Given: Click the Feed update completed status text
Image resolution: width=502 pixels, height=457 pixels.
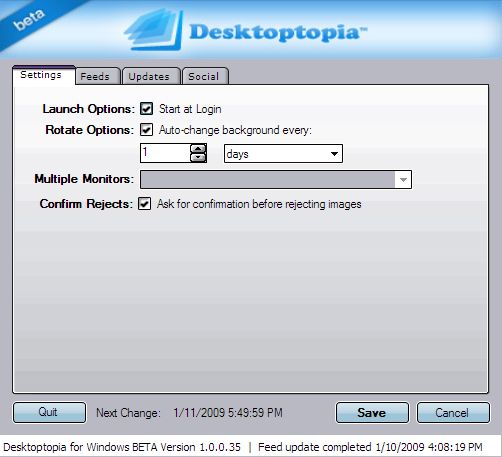Looking at the screenshot, I should click(370, 447).
